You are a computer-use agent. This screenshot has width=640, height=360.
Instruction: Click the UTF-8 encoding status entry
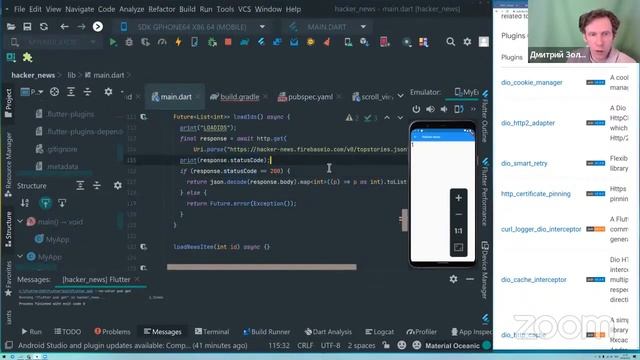click(x=331, y=346)
